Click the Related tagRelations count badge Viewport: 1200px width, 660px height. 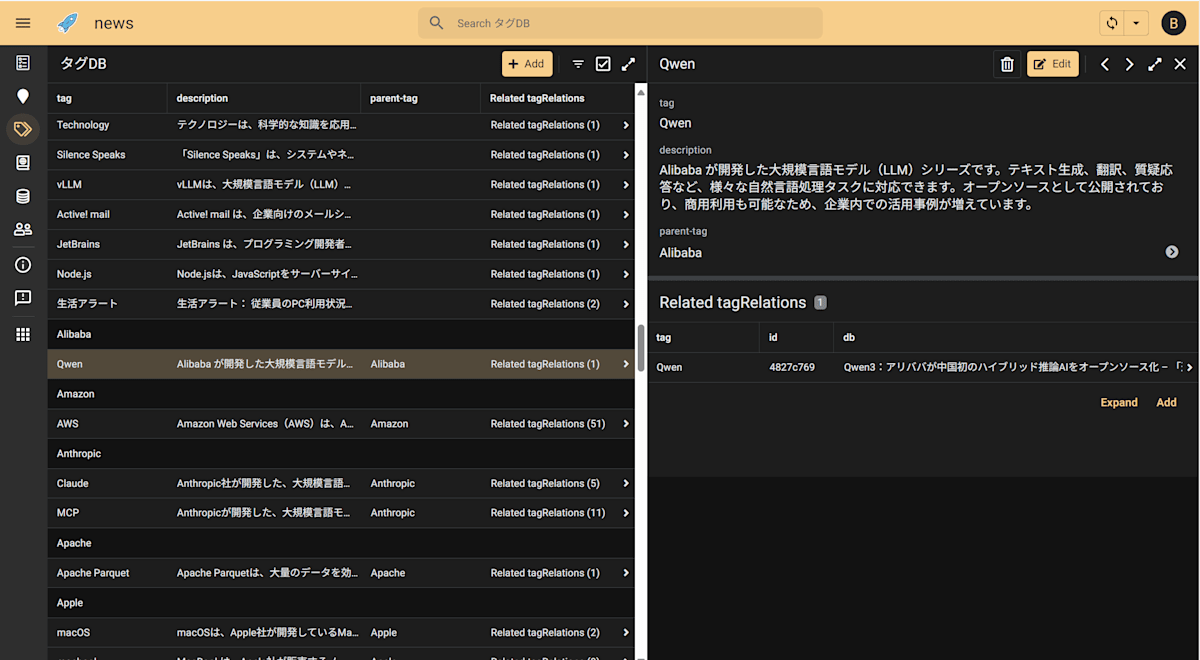click(x=821, y=303)
